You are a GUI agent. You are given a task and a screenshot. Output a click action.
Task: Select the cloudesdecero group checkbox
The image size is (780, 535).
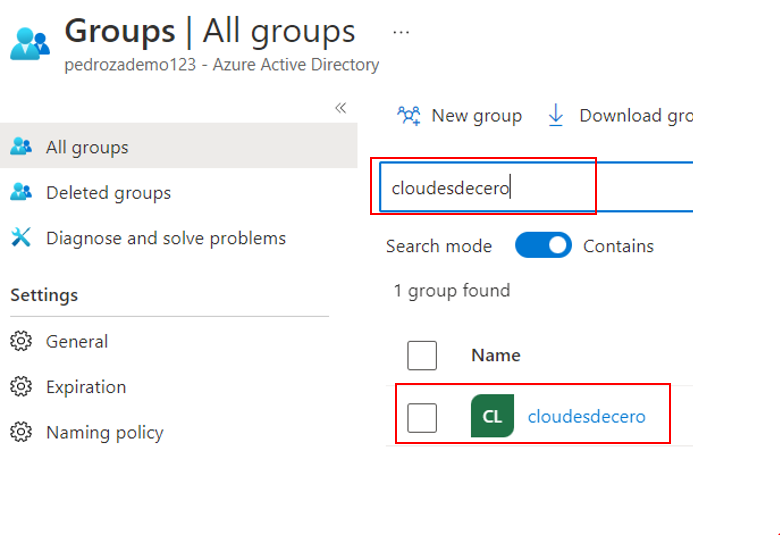422,417
